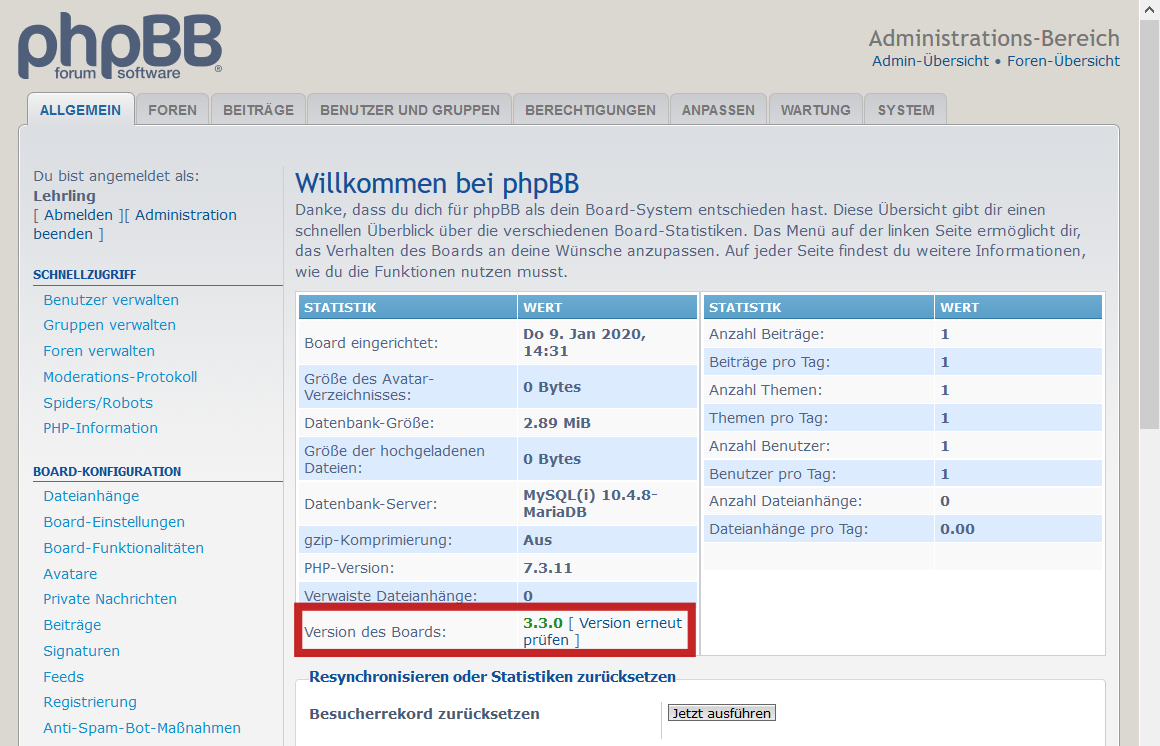The height and width of the screenshot is (746, 1160).
Task: Open Board-Funktionalitäten settings
Action: (124, 548)
